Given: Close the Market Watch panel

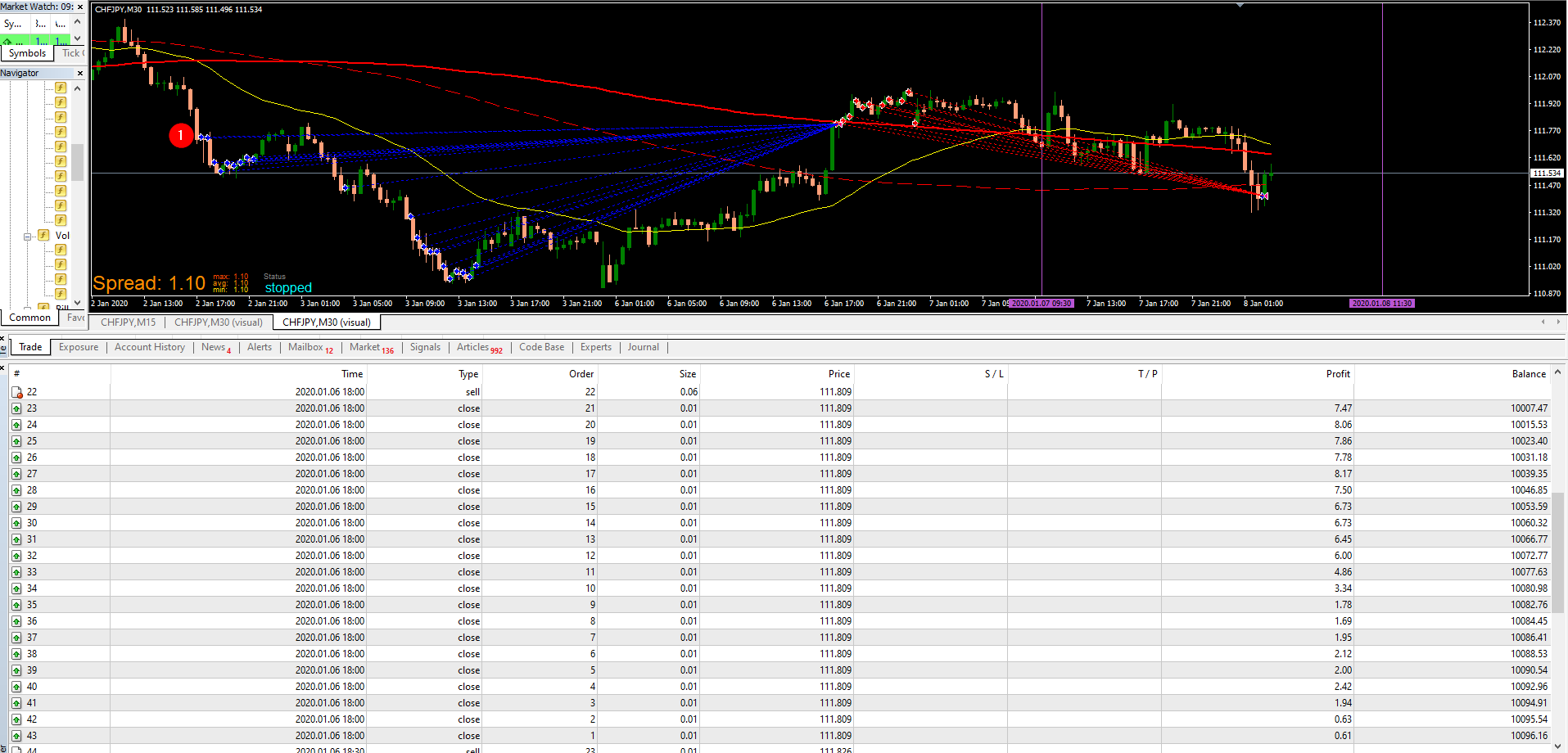Looking at the screenshot, I should (x=80, y=7).
